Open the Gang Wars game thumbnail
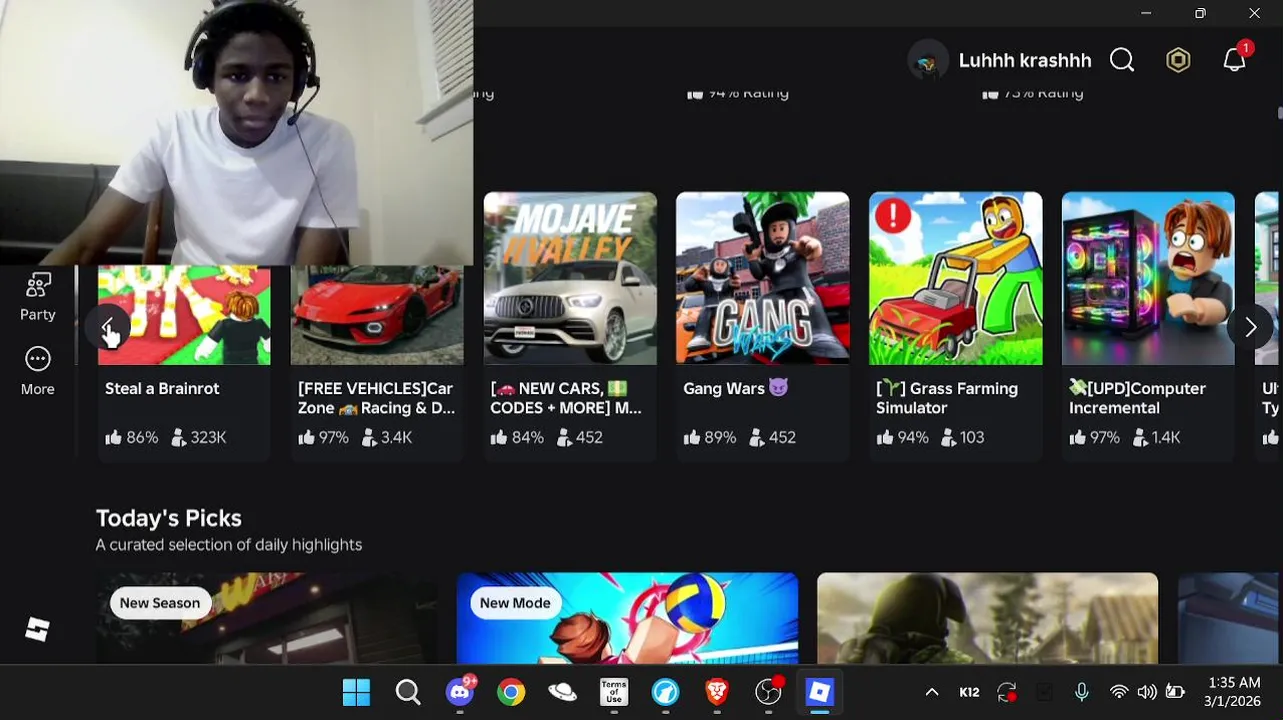 [x=762, y=278]
